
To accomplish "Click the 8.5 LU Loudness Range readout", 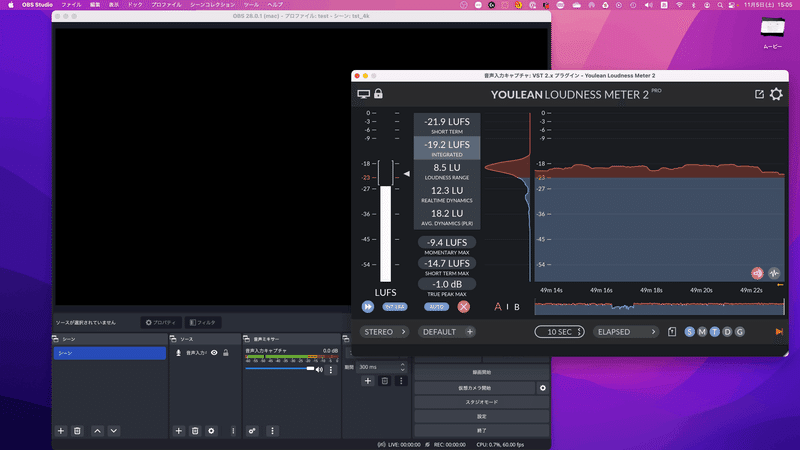I will [447, 171].
